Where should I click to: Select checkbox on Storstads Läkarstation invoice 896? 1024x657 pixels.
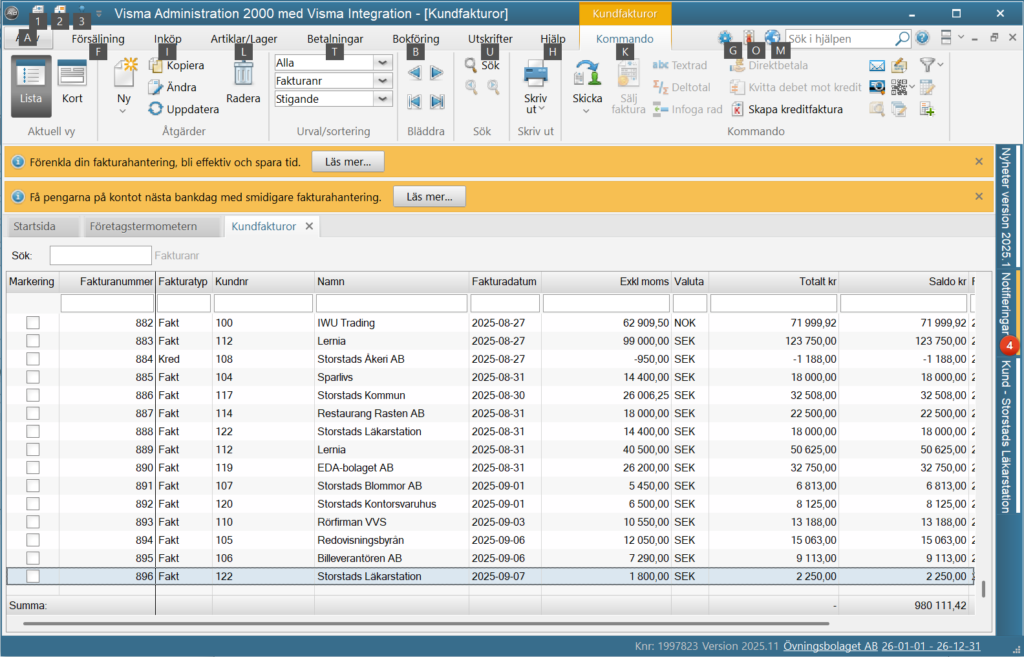pyautogui.click(x=33, y=576)
